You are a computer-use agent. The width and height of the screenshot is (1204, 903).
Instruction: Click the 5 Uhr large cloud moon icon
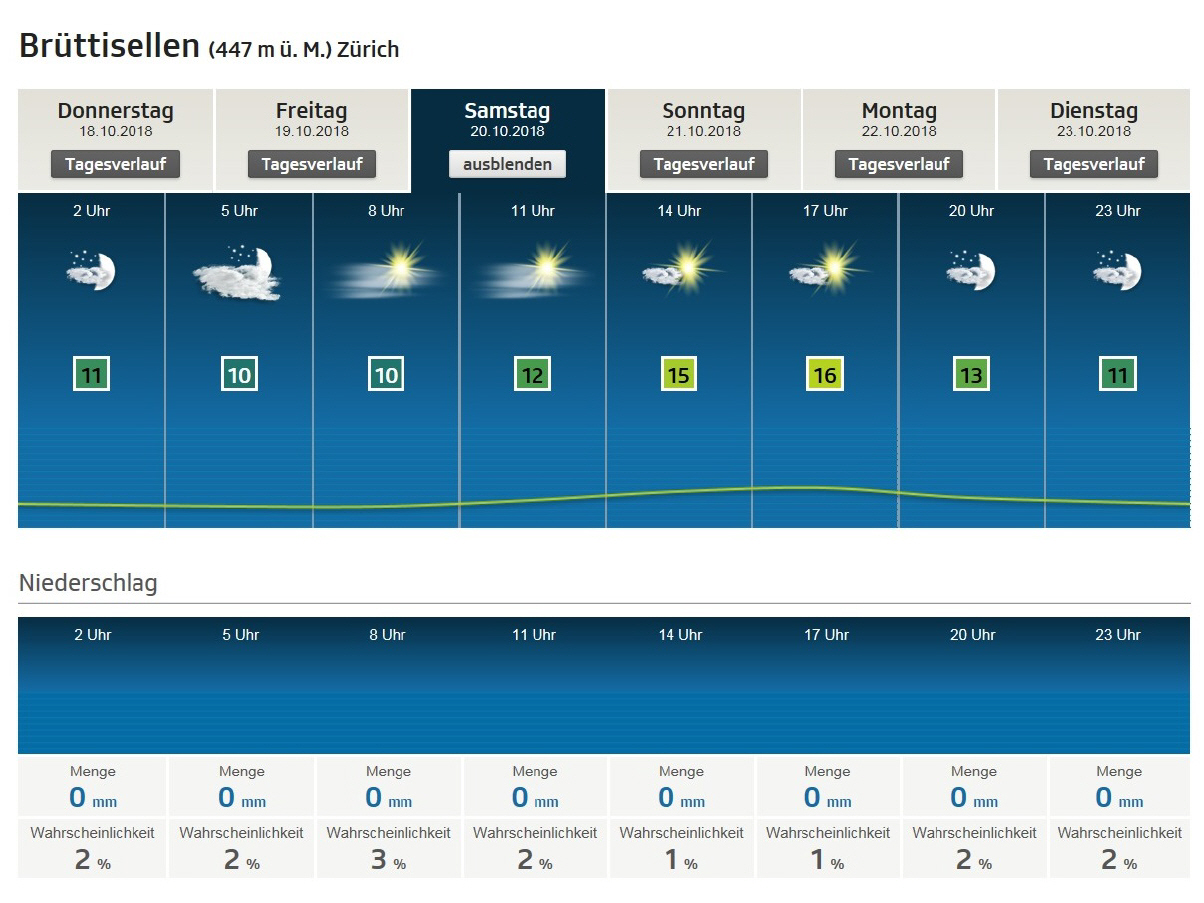(238, 273)
